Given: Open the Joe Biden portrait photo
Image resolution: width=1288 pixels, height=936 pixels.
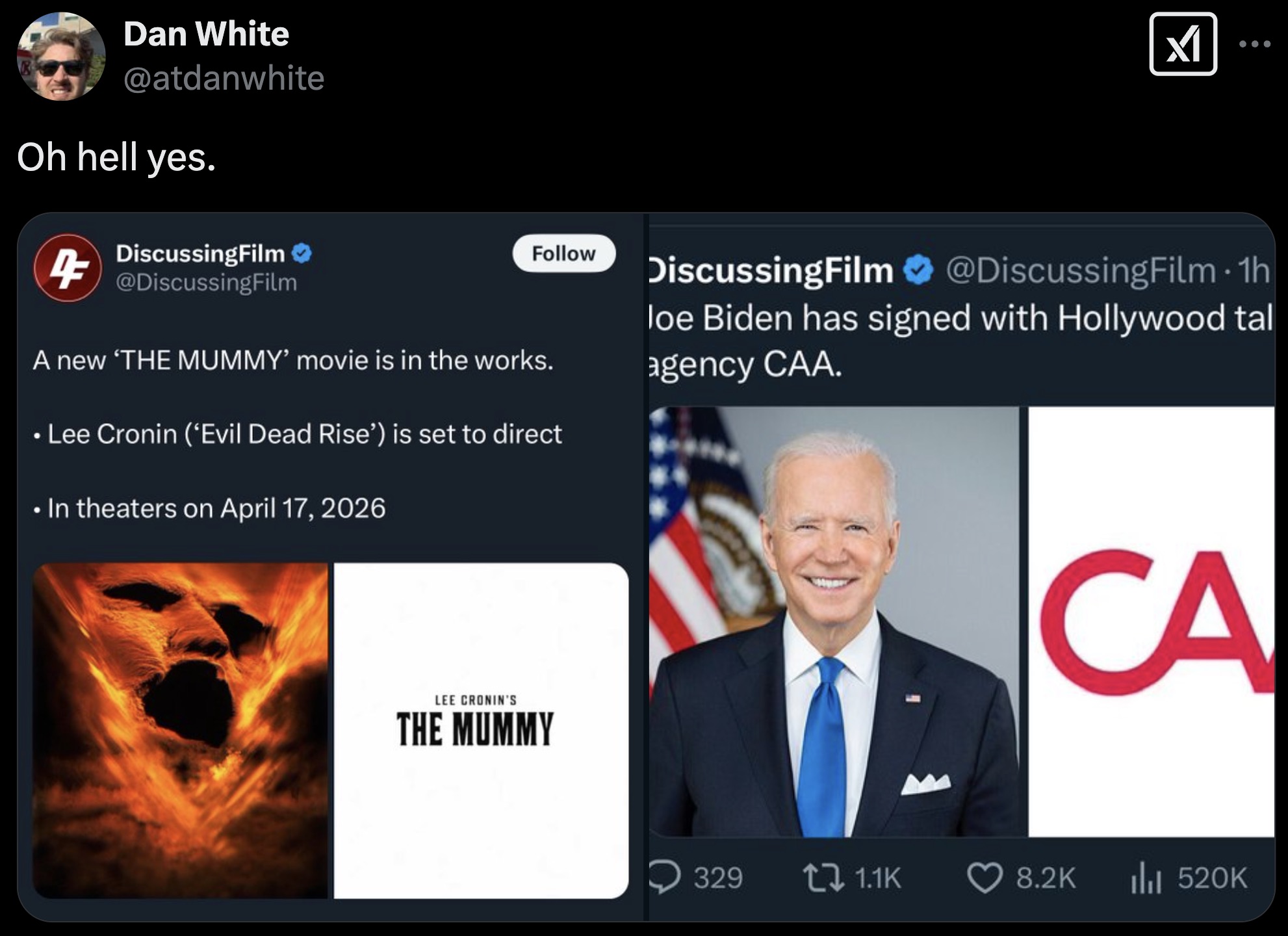Looking at the screenshot, I should coord(834,621).
